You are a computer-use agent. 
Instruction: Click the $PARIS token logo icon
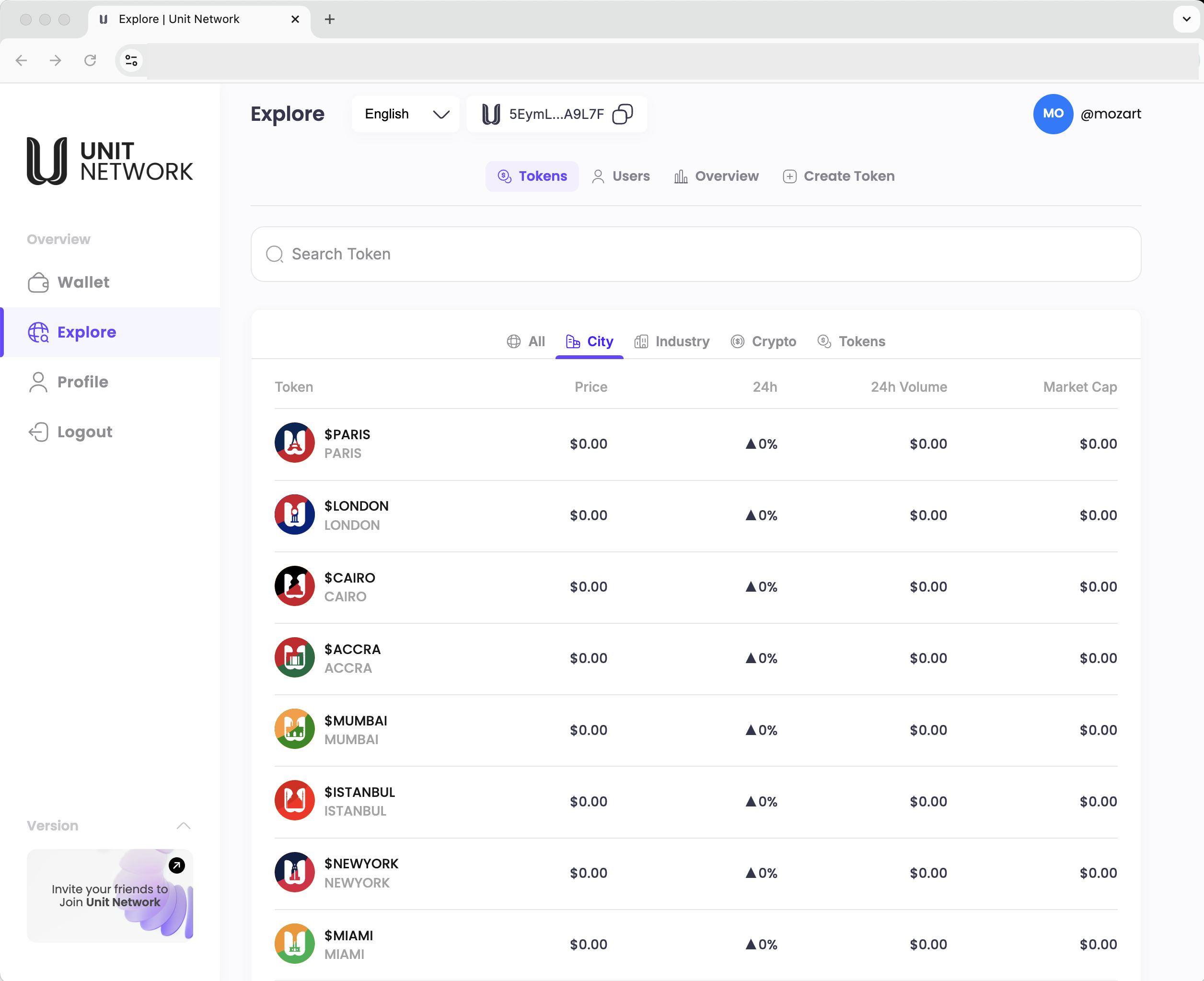tap(294, 443)
